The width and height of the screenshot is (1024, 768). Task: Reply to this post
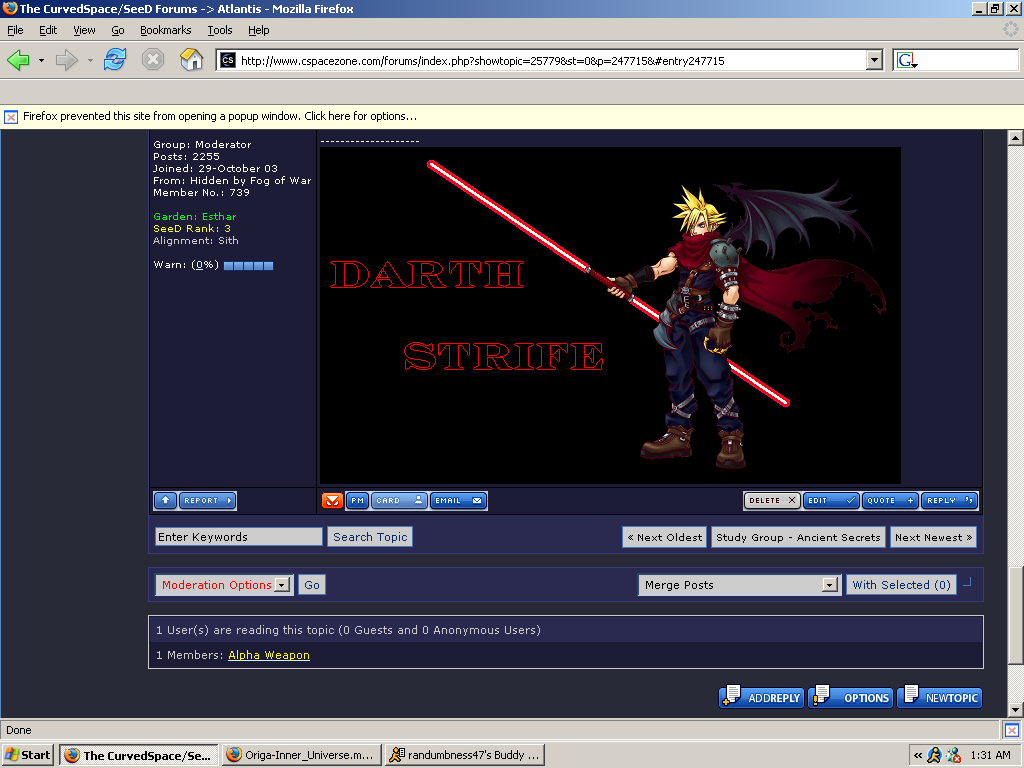pyautogui.click(x=949, y=500)
